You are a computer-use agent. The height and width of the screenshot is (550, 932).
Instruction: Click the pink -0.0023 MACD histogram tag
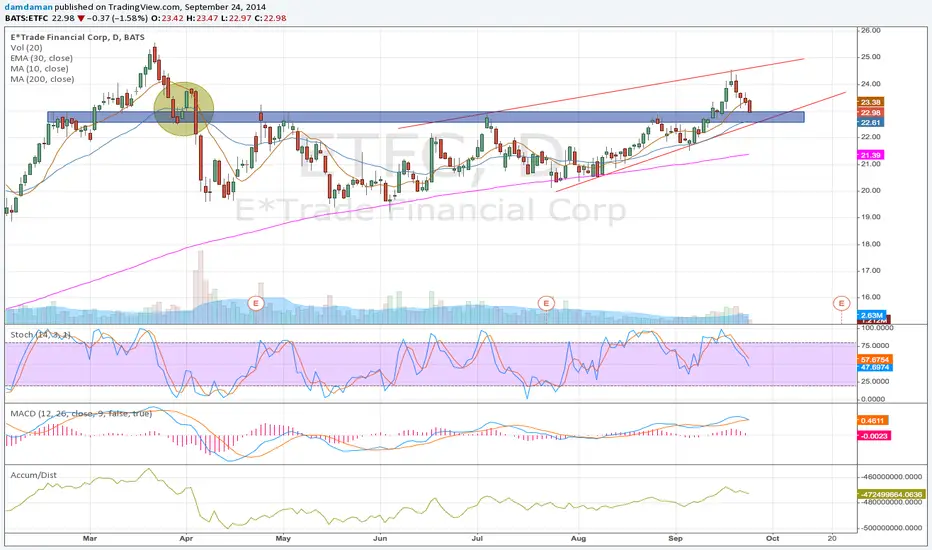[x=874, y=436]
